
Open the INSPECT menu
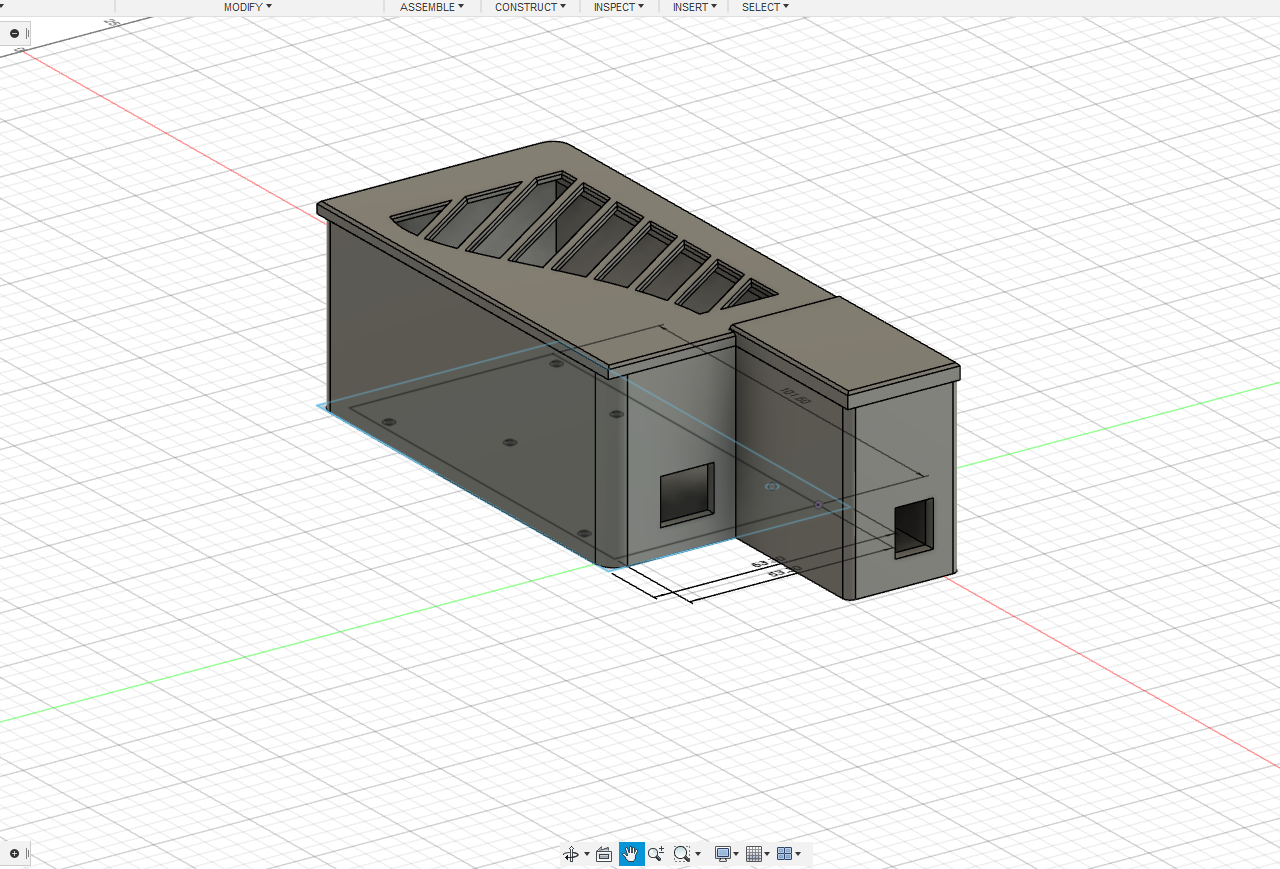click(618, 7)
